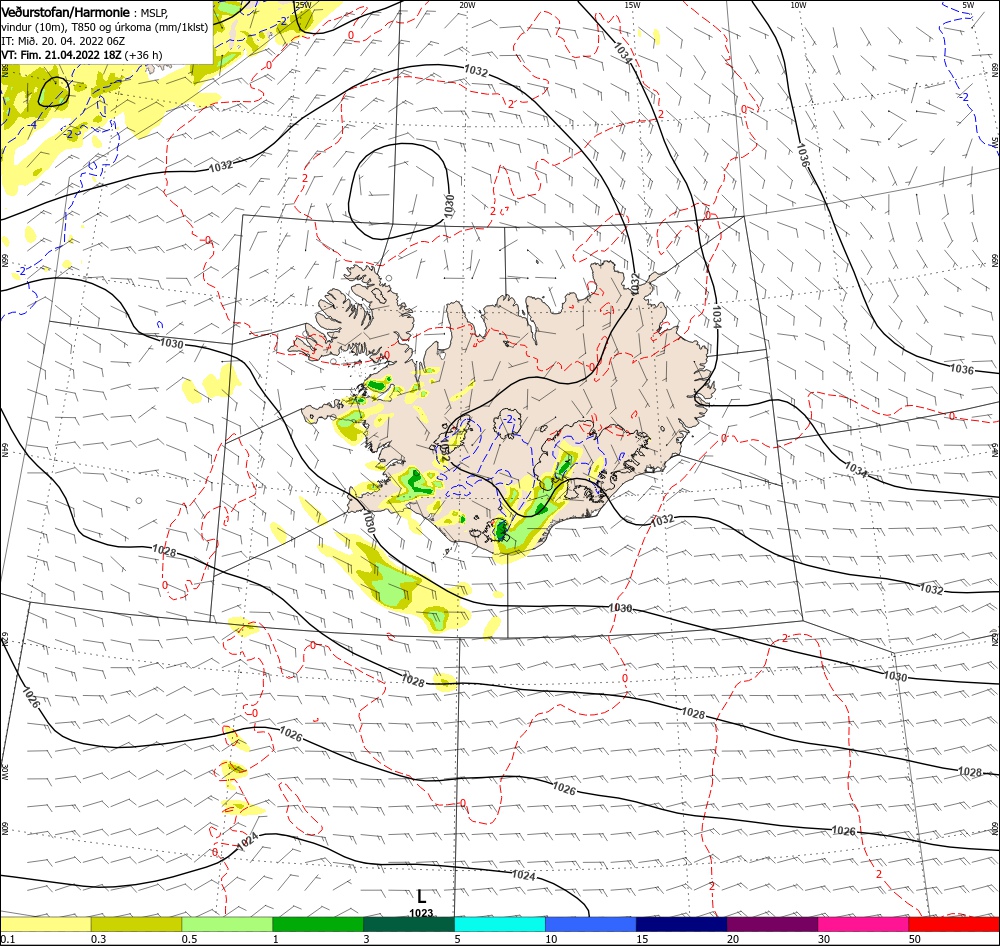The width and height of the screenshot is (1000, 946).
Task: Click the olive 0.3–0.5 mm legend swatch
Action: click(x=136, y=924)
